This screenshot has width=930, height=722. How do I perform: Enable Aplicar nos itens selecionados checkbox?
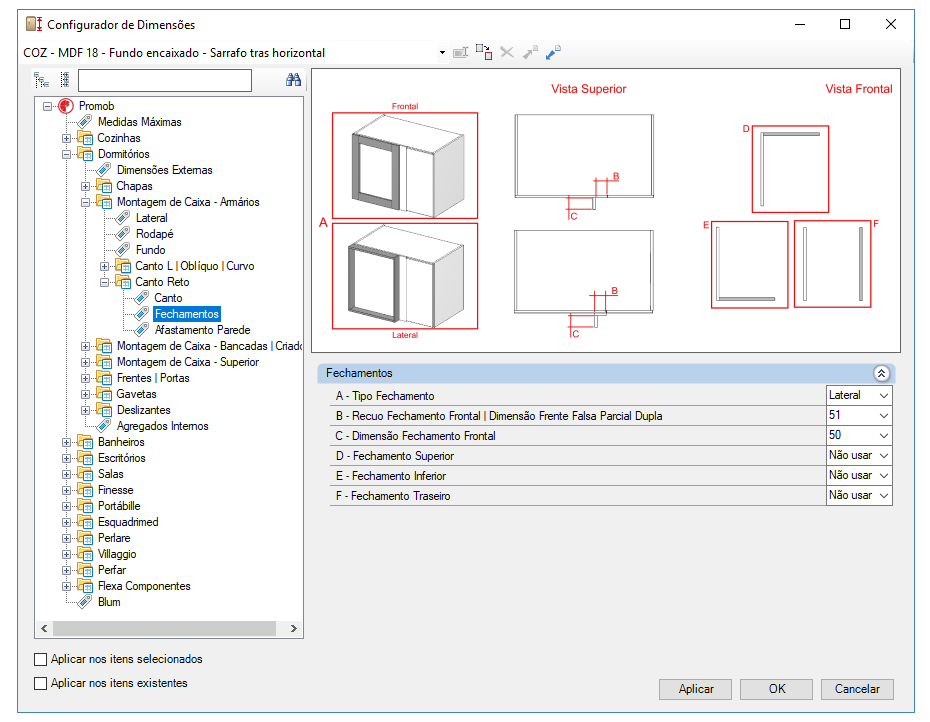[x=40, y=660]
